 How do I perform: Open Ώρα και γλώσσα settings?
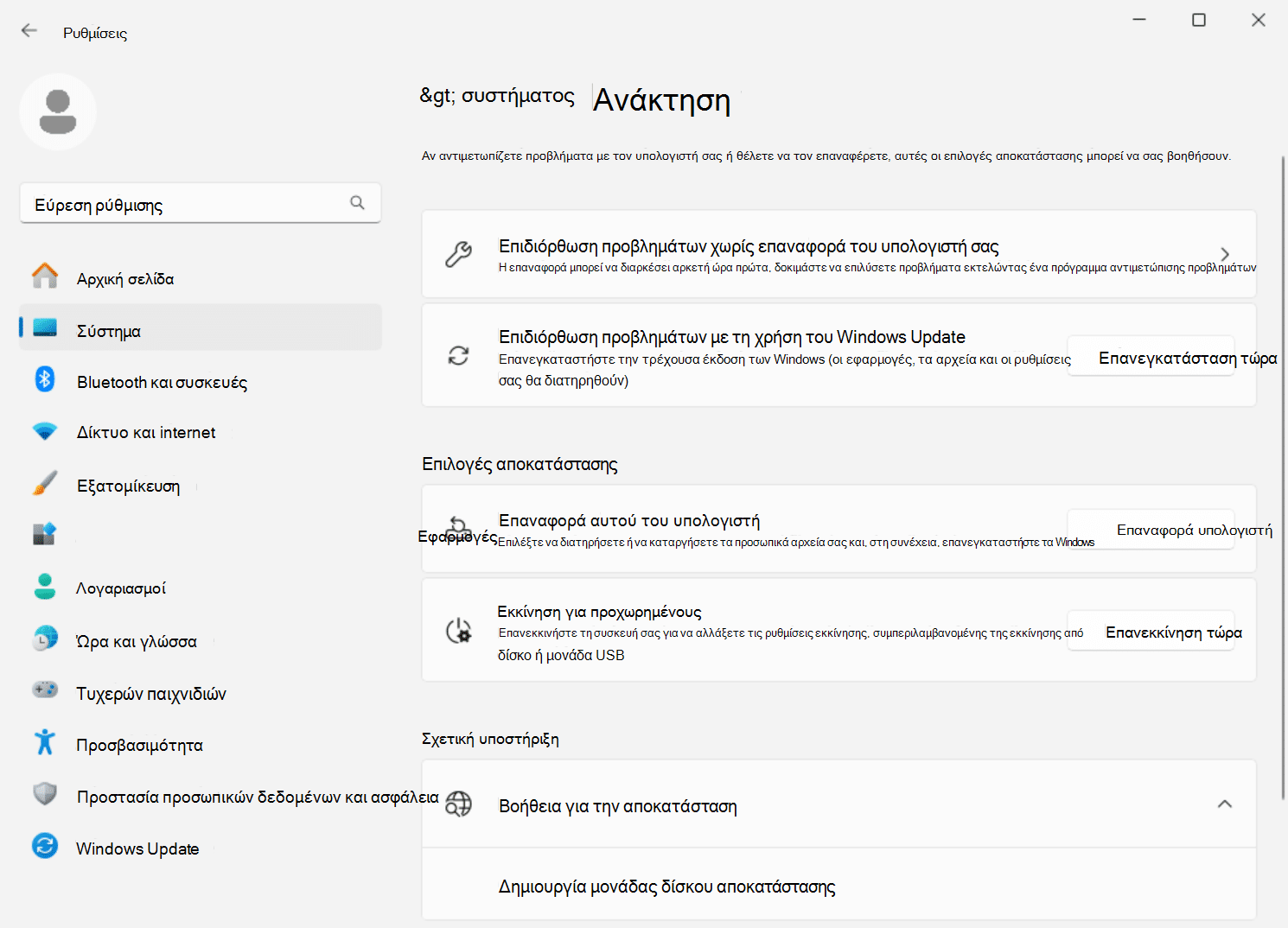pyautogui.click(x=137, y=641)
